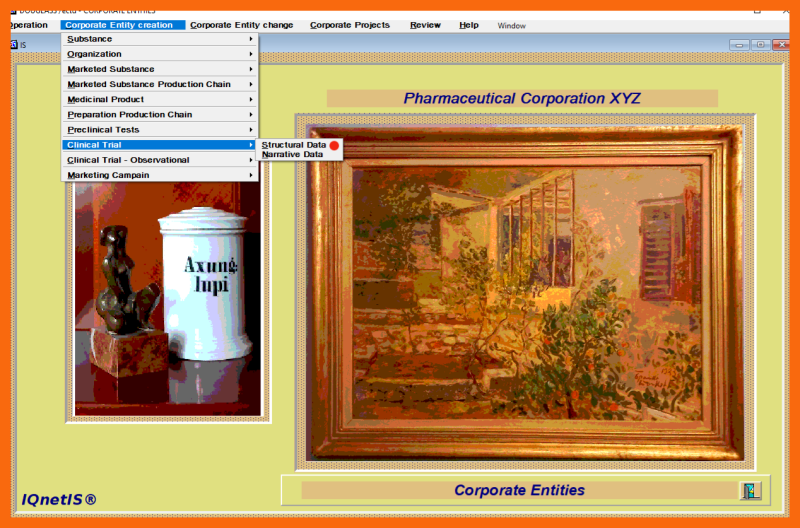Open the Corporate Projects menu
The height and width of the screenshot is (528, 800).
pos(349,25)
